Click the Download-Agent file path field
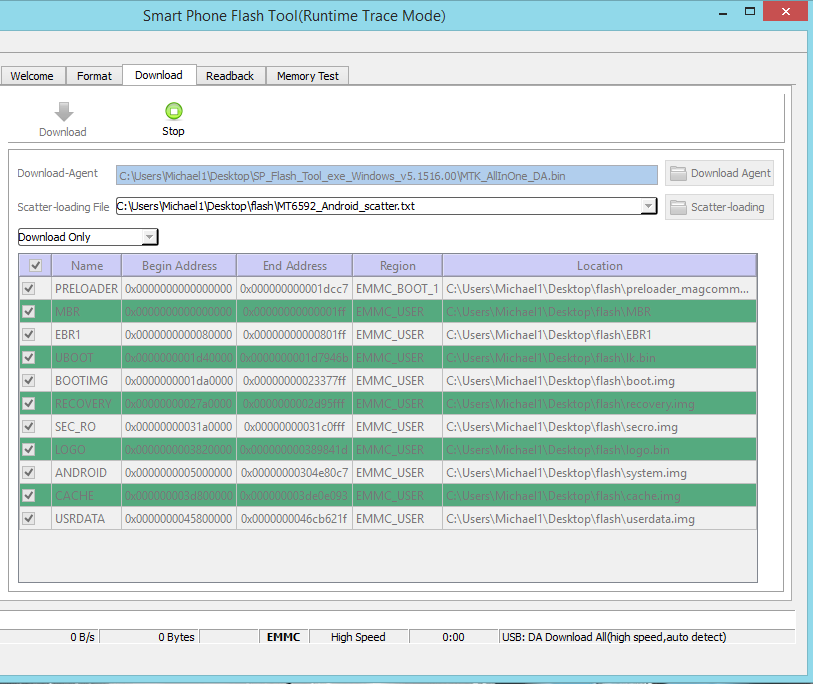The width and height of the screenshot is (813, 684). [386, 175]
